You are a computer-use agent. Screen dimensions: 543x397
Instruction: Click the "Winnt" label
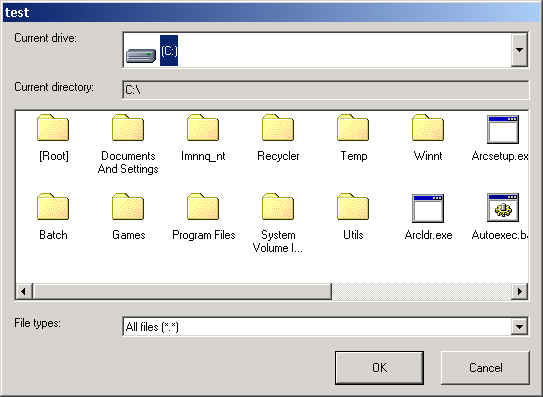click(x=428, y=156)
